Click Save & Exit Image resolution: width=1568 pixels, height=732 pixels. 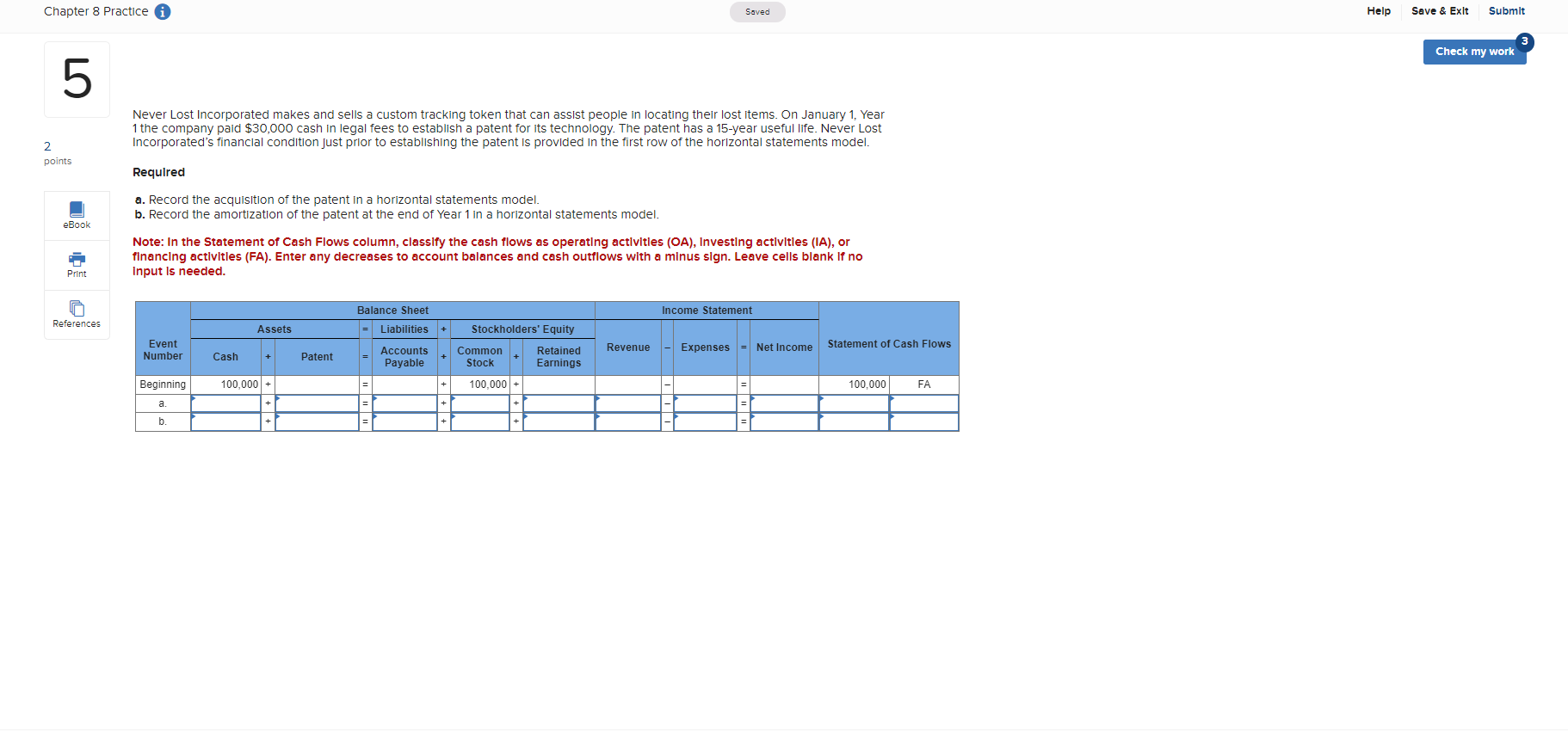coord(1440,11)
